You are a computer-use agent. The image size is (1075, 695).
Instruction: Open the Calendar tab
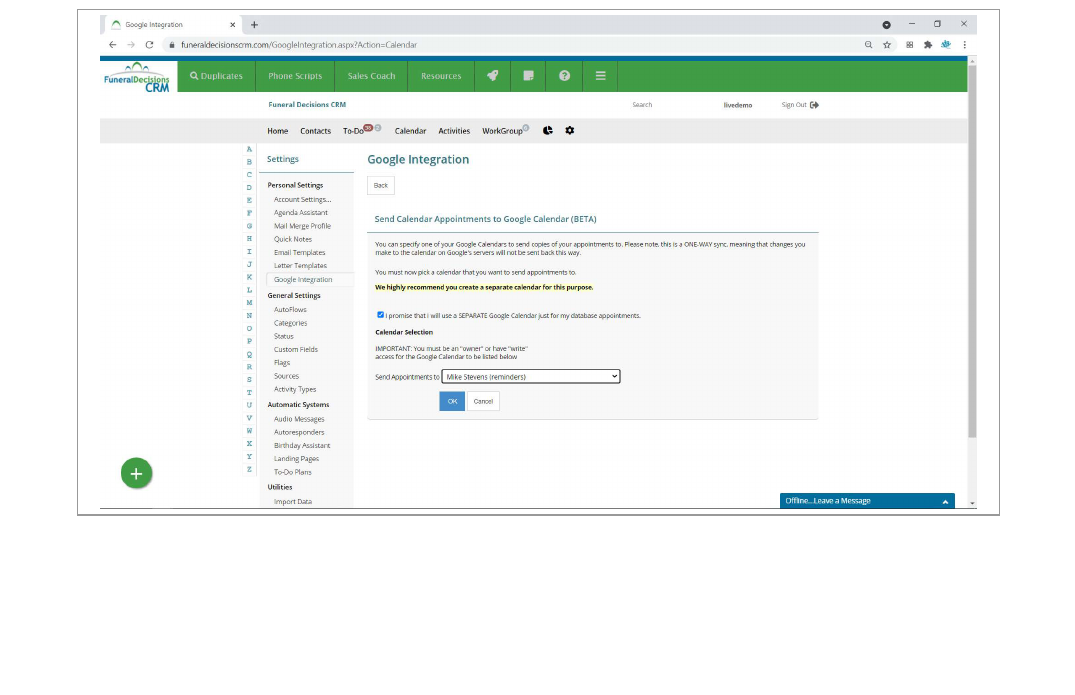coord(410,131)
